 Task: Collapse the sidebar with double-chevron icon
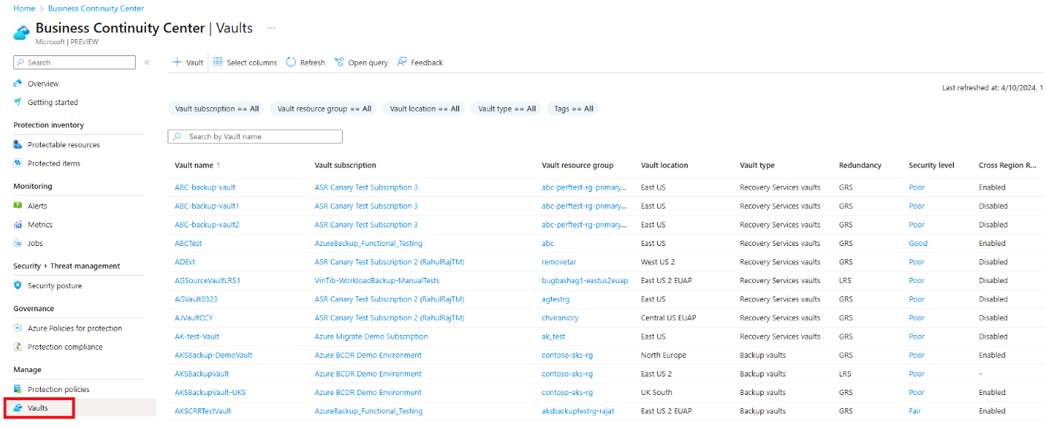pos(147,62)
